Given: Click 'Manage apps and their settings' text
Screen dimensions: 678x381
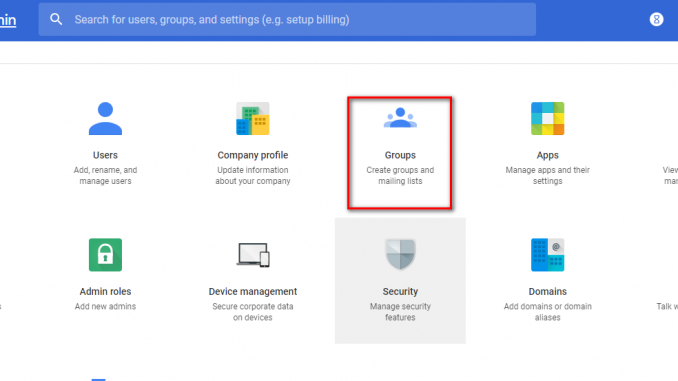Looking at the screenshot, I should pos(547,176).
